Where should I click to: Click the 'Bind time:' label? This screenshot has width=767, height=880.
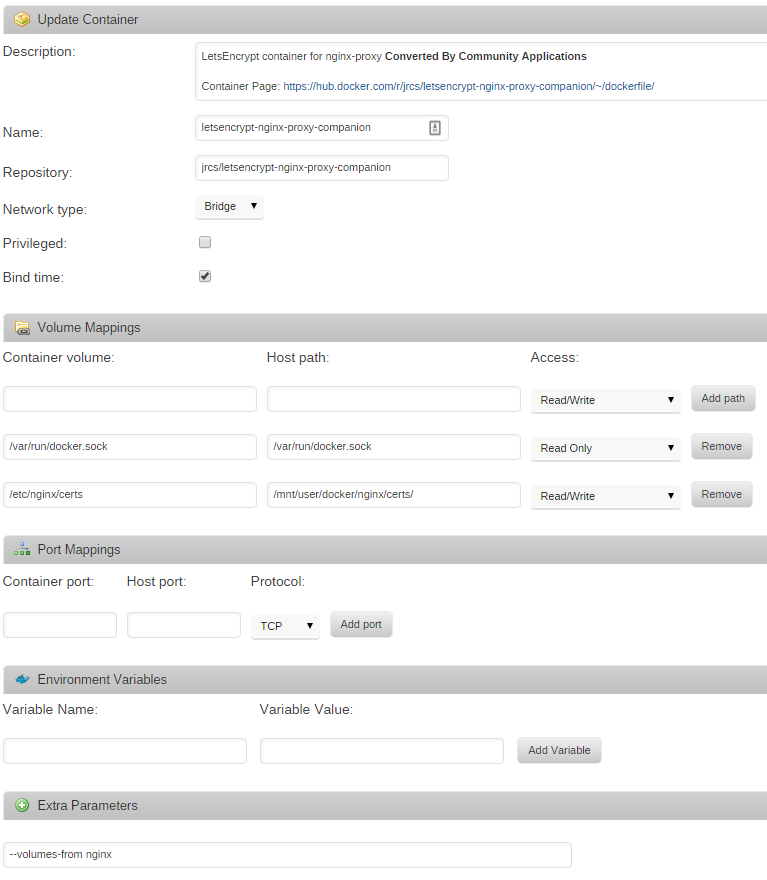tap(33, 277)
